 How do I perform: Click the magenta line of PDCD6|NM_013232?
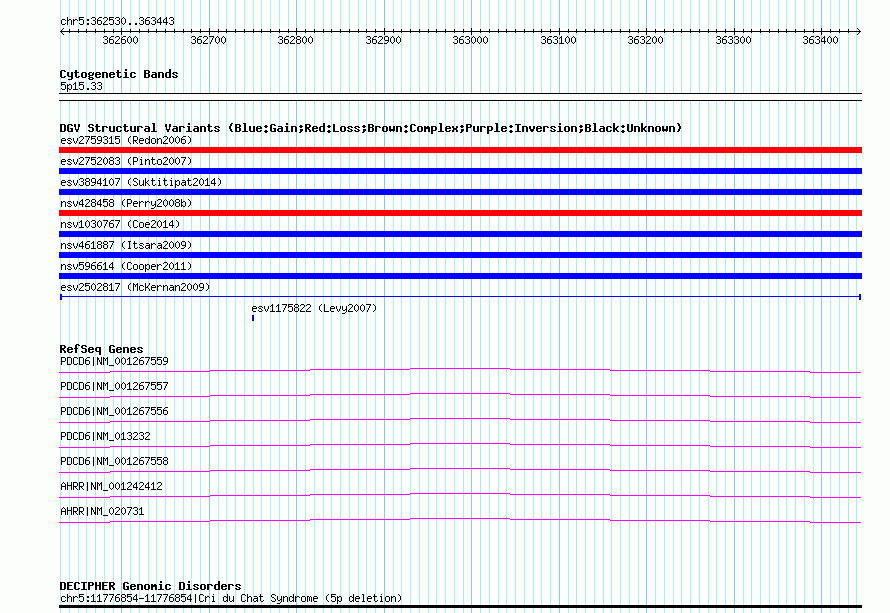point(460,446)
